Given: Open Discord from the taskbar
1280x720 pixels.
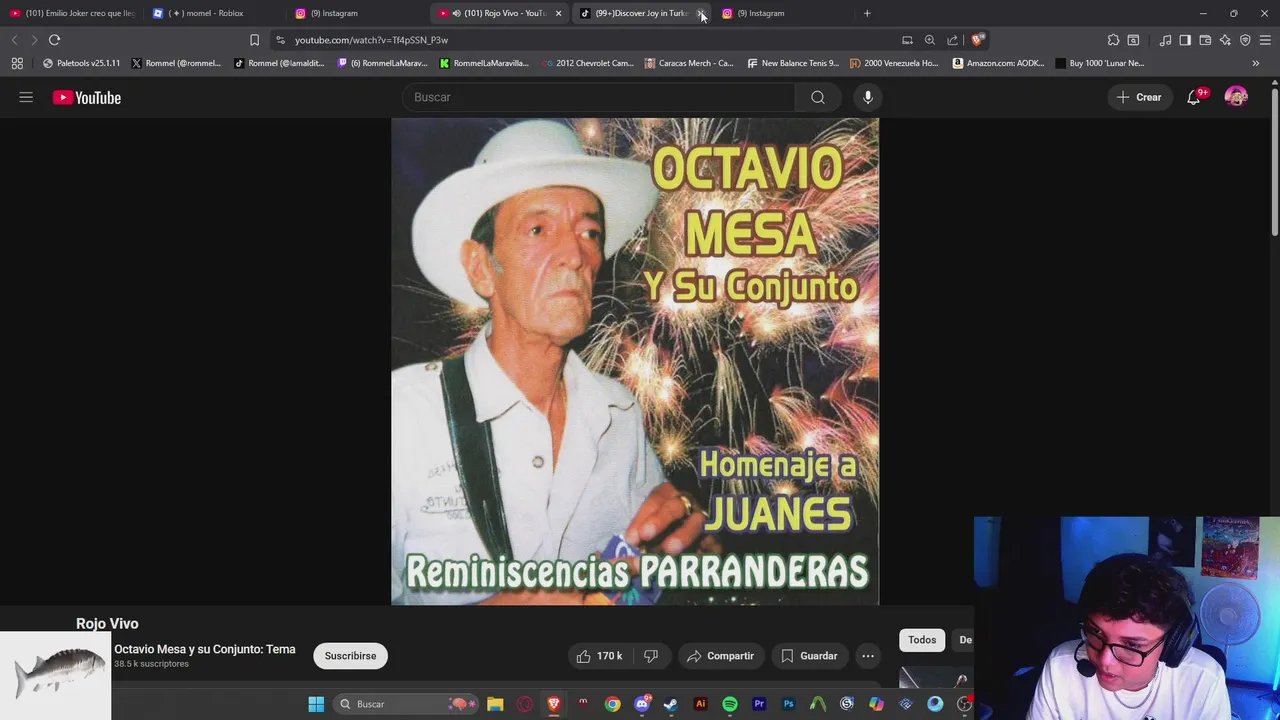Looking at the screenshot, I should tap(642, 704).
